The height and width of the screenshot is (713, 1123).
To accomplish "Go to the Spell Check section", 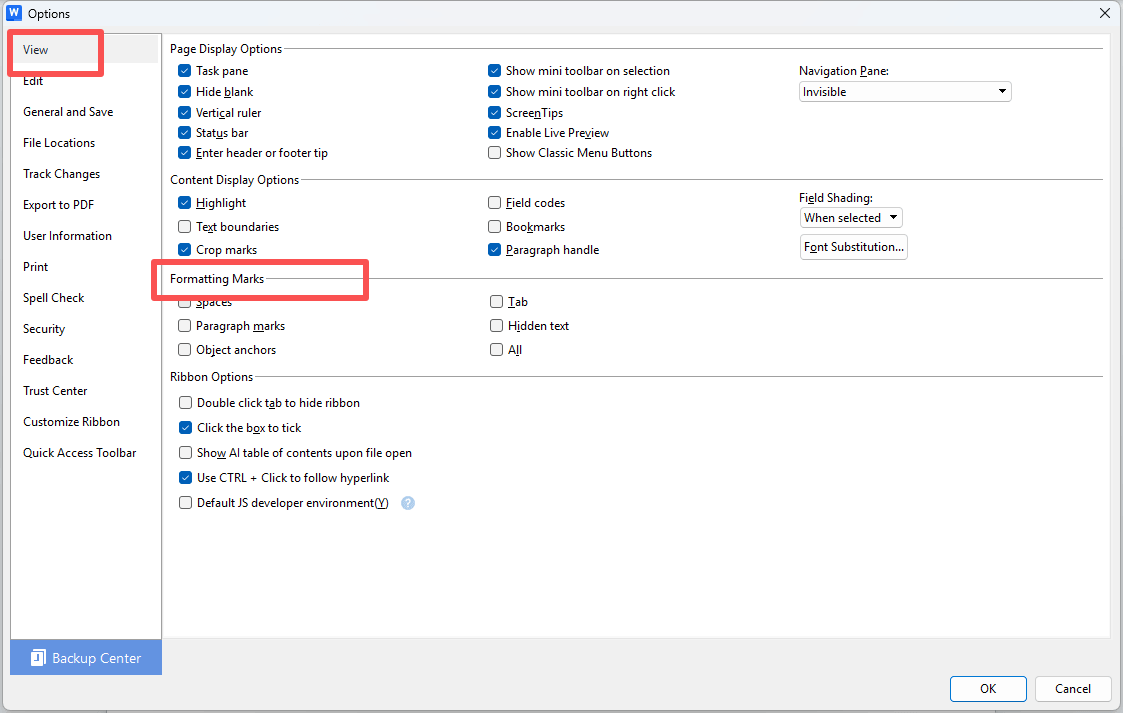I will click(x=54, y=298).
